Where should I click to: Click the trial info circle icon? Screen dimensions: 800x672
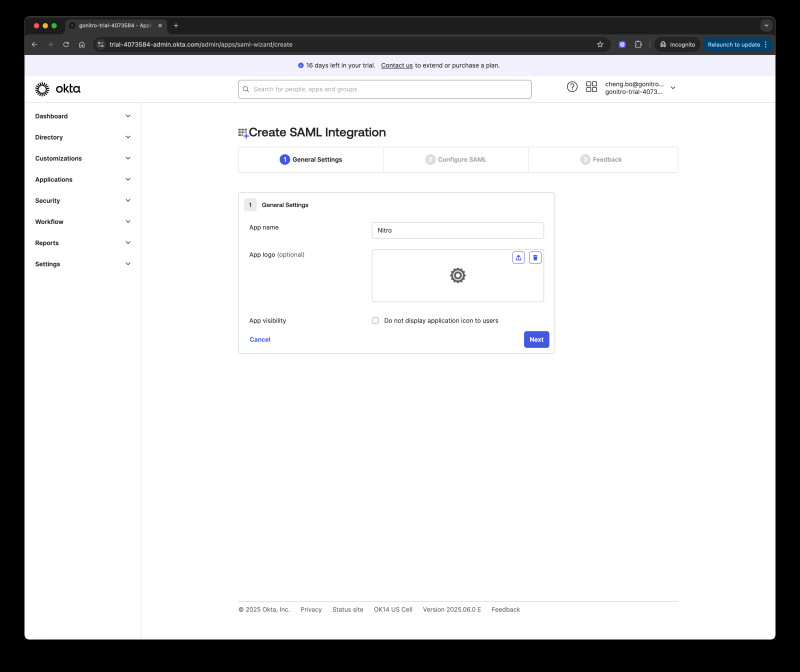coord(301,65)
